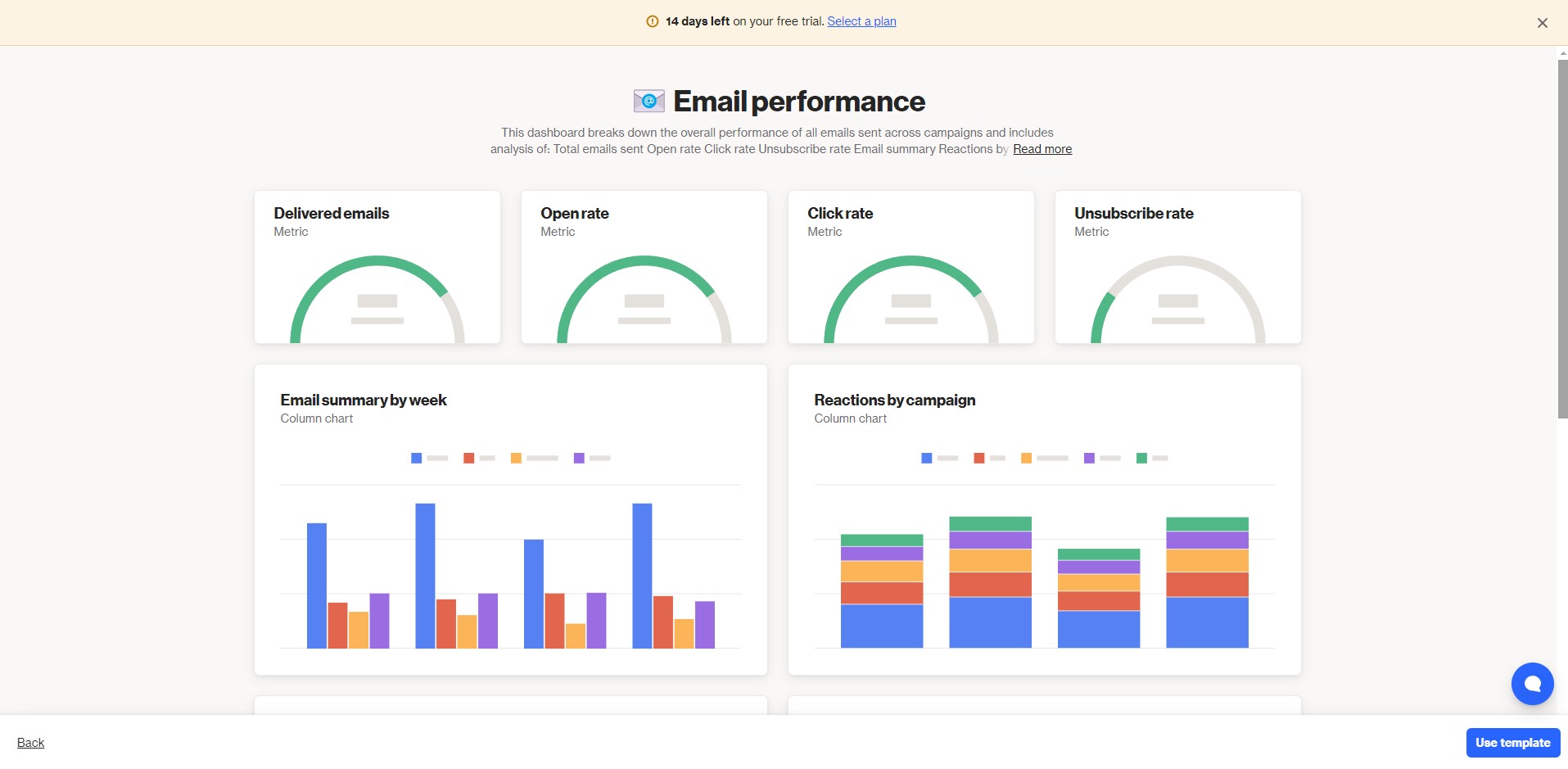
Task: Click the Email summary by week chart title
Action: click(x=364, y=400)
